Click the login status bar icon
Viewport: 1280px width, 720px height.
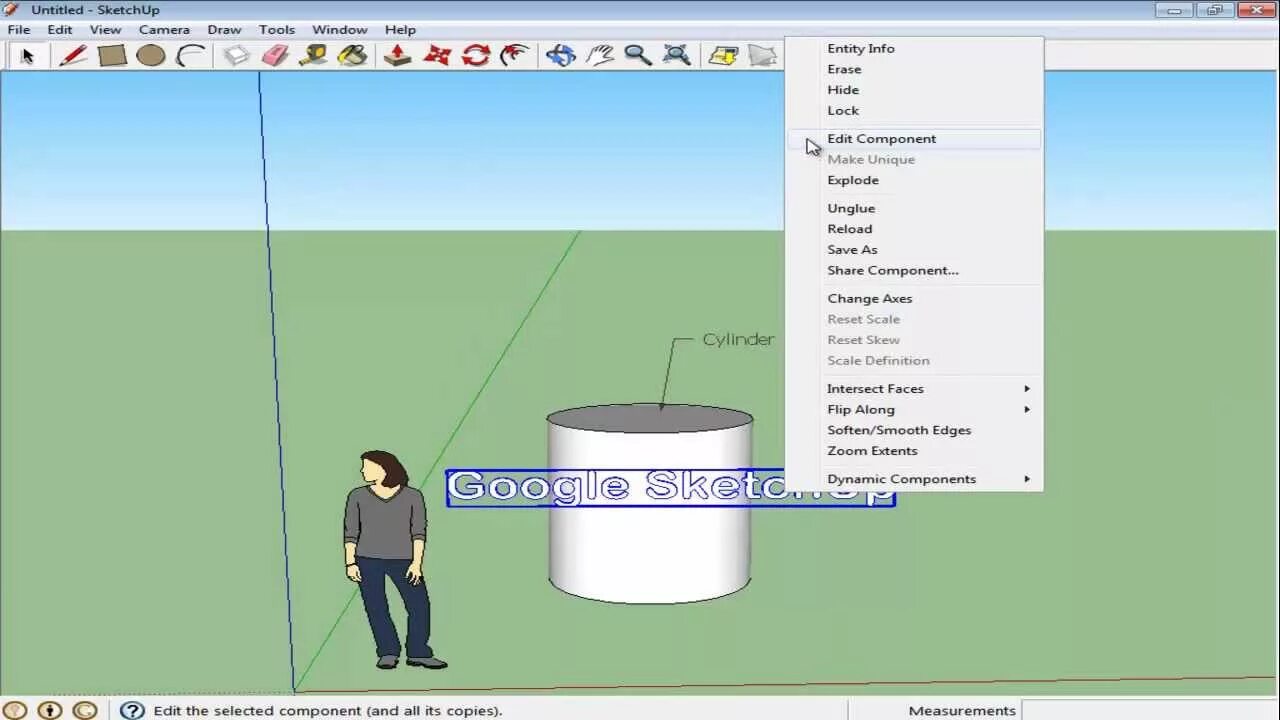(85, 710)
